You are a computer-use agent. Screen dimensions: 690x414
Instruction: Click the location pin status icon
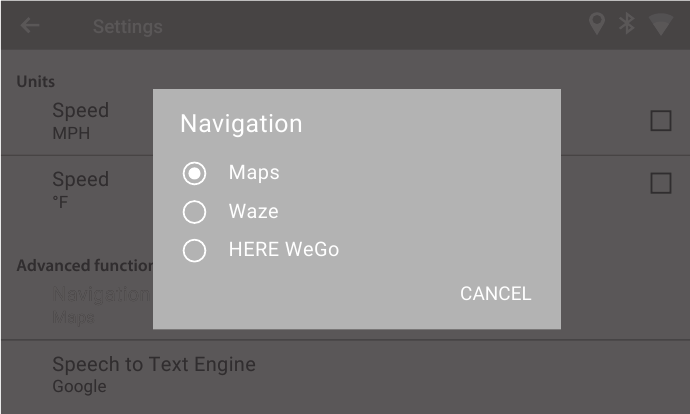[x=597, y=24]
